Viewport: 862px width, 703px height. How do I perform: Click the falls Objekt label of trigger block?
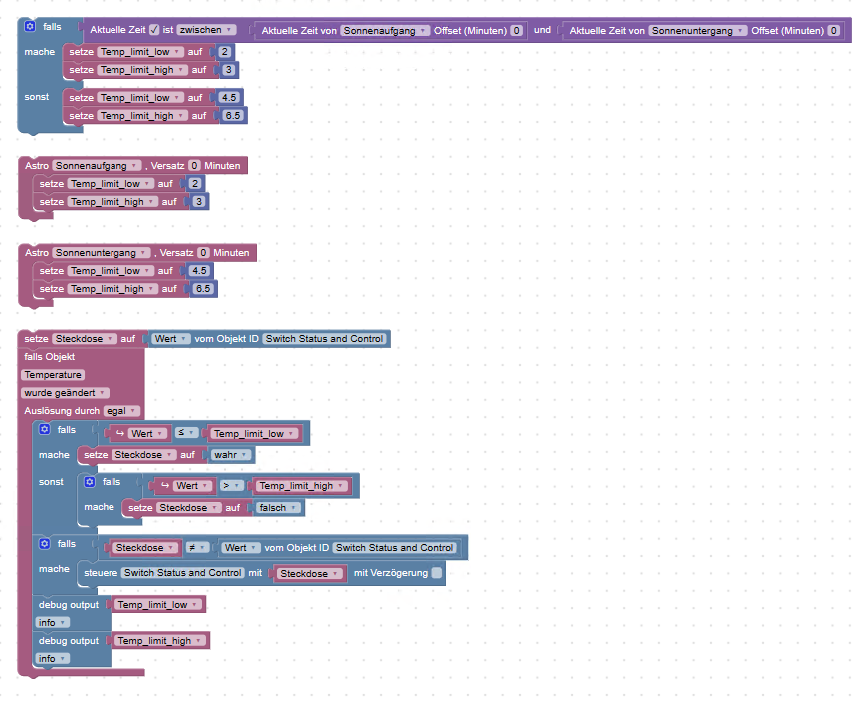(49, 356)
